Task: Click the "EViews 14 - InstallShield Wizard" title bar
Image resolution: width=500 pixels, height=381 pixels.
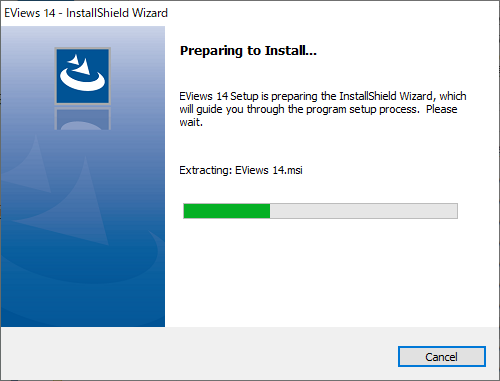Action: pyautogui.click(x=250, y=13)
